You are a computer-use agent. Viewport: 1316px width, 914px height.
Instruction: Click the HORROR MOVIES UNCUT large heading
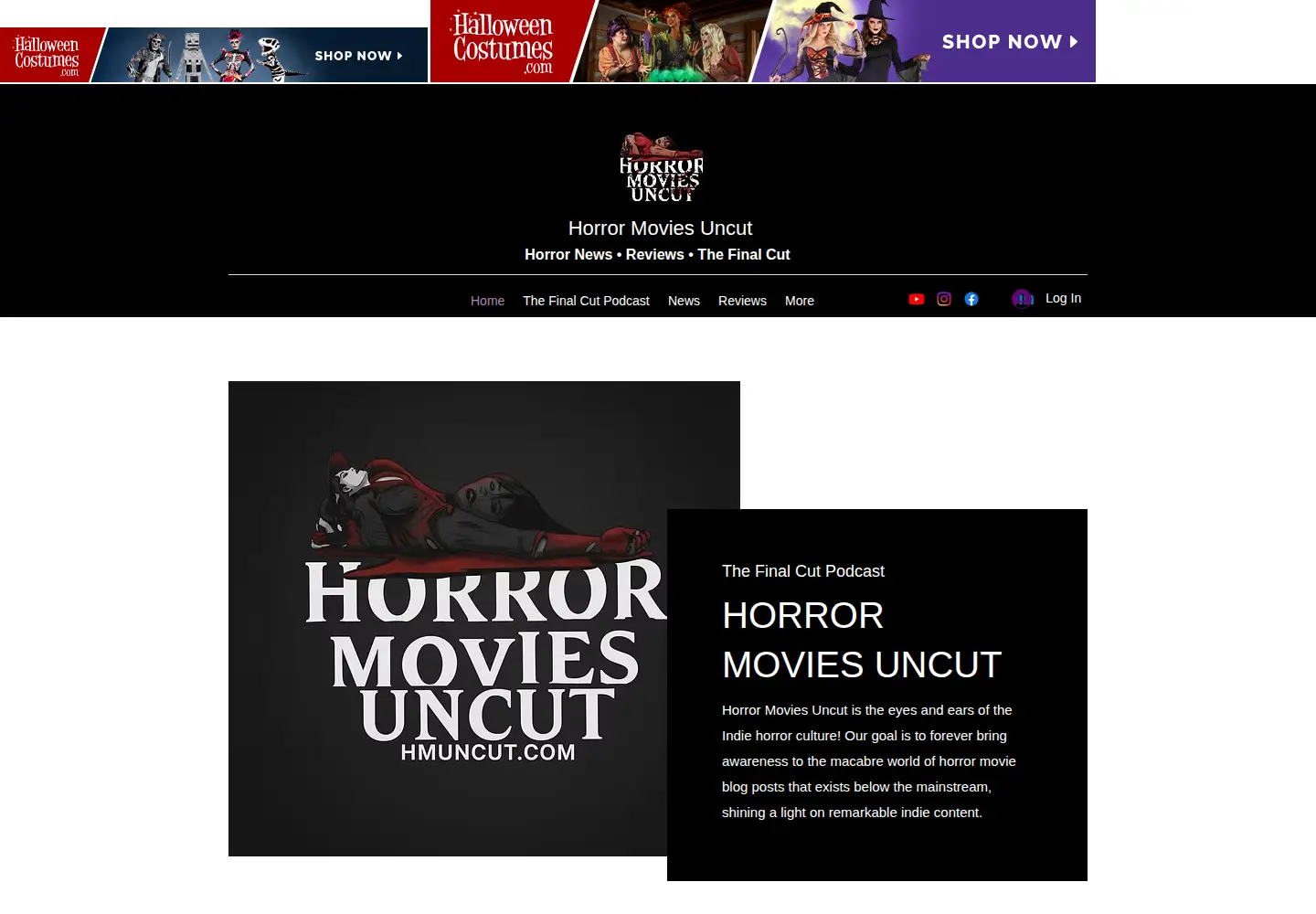tap(862, 640)
